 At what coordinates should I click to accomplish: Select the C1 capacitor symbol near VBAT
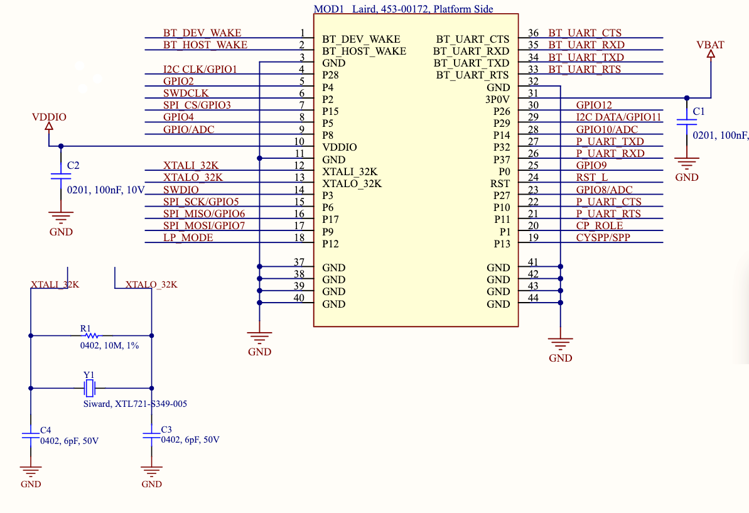pyautogui.click(x=686, y=122)
